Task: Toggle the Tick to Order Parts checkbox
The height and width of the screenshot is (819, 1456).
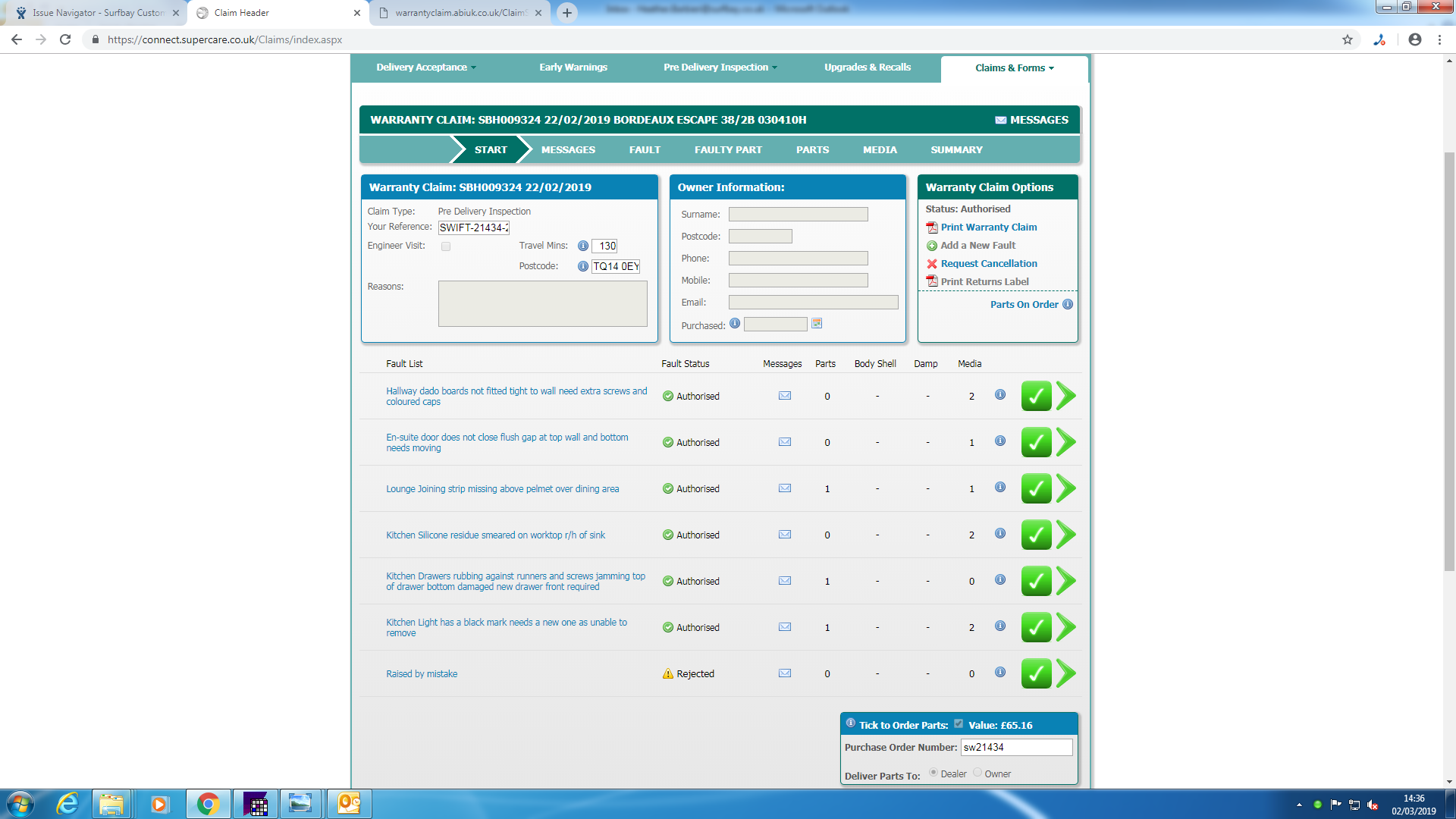Action: pos(959,723)
